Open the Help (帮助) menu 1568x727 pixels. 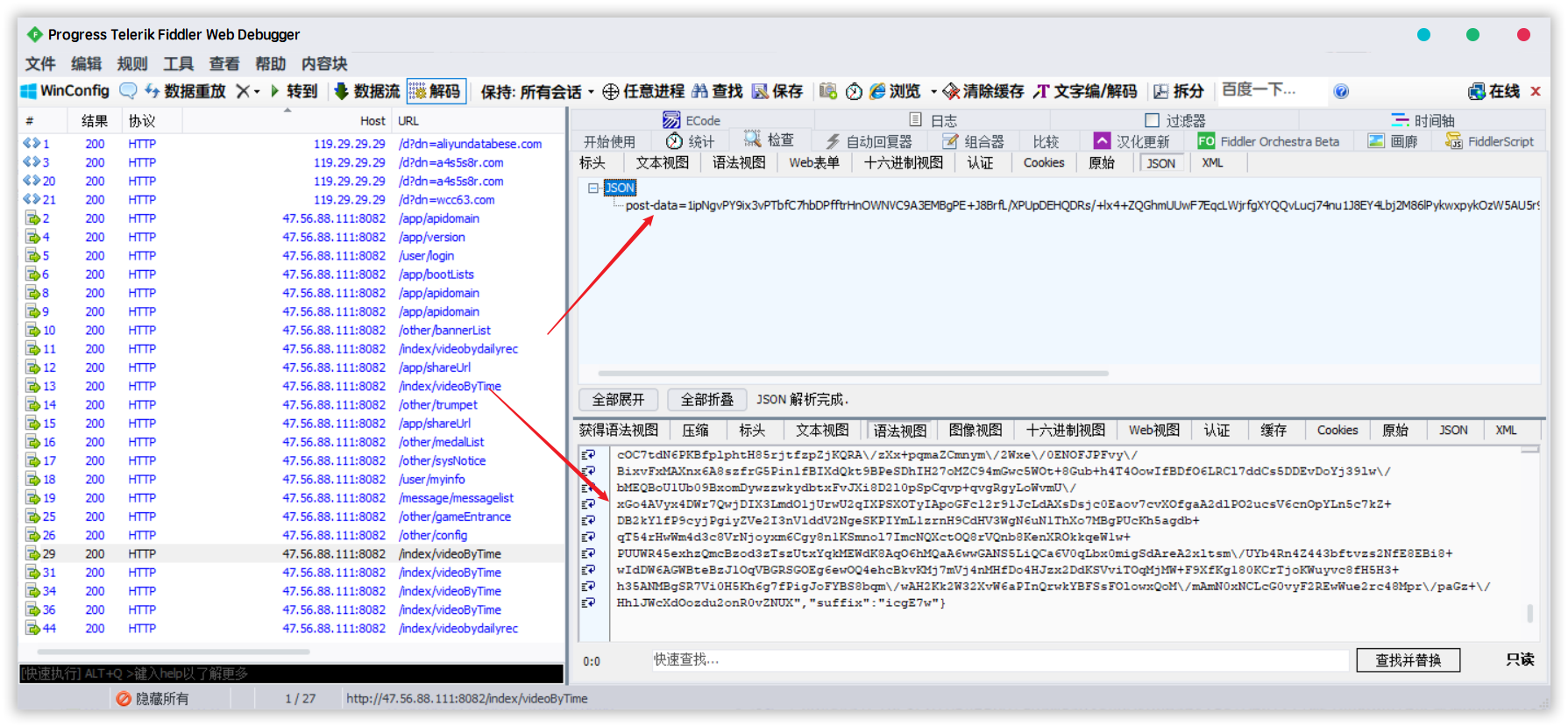click(x=270, y=64)
